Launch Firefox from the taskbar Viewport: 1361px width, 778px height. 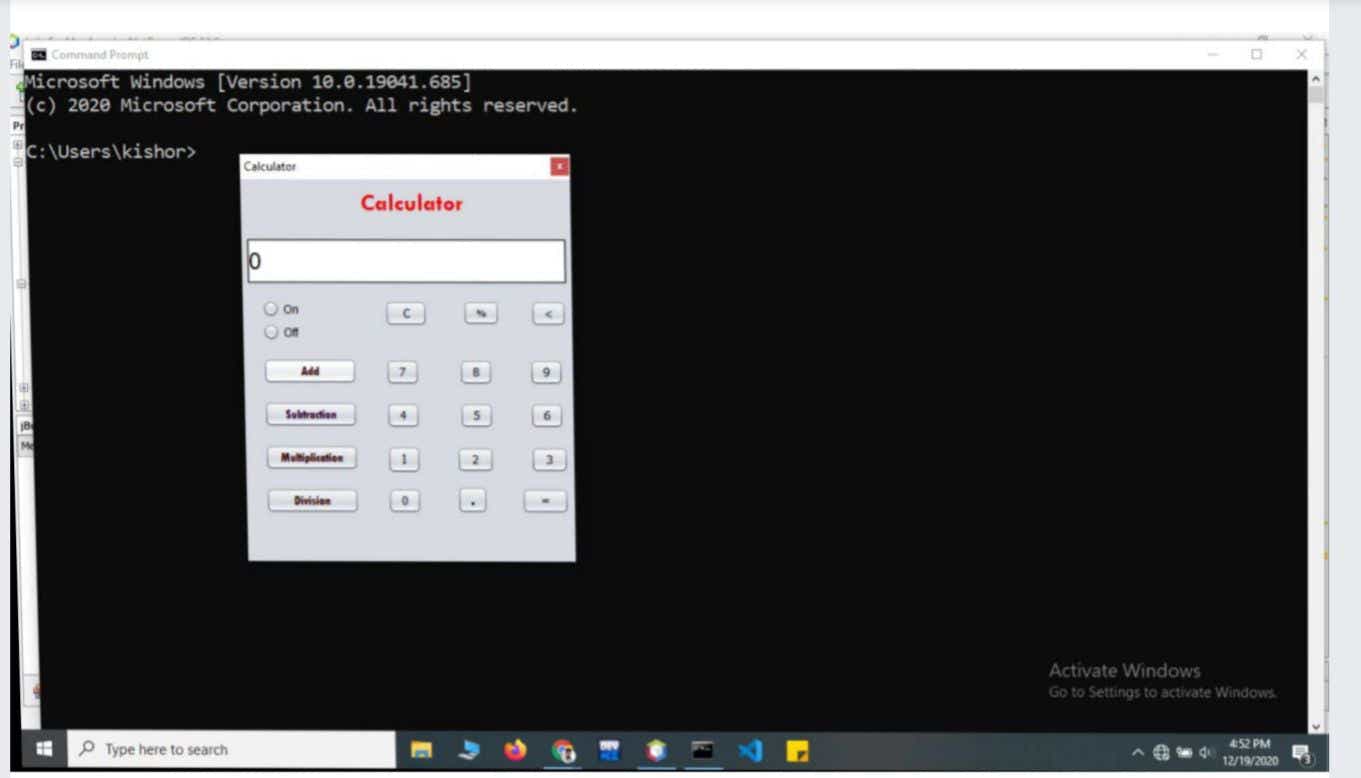point(515,749)
